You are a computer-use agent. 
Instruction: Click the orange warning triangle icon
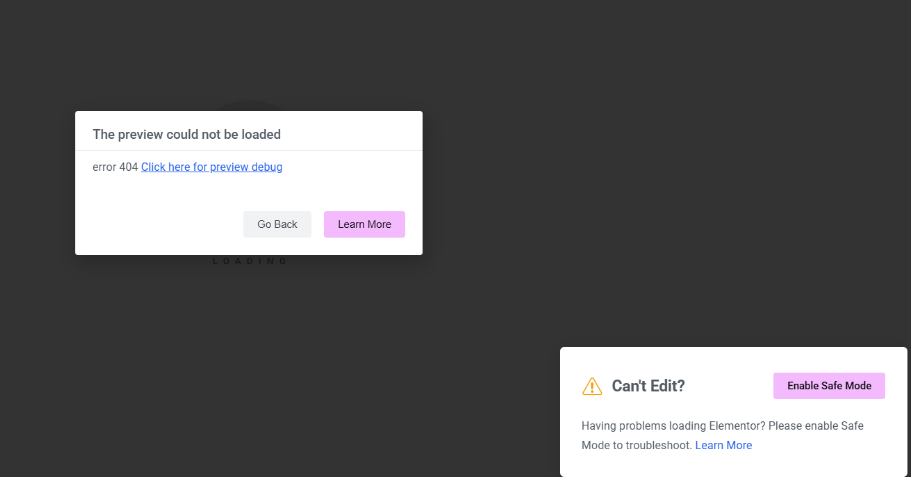point(592,386)
